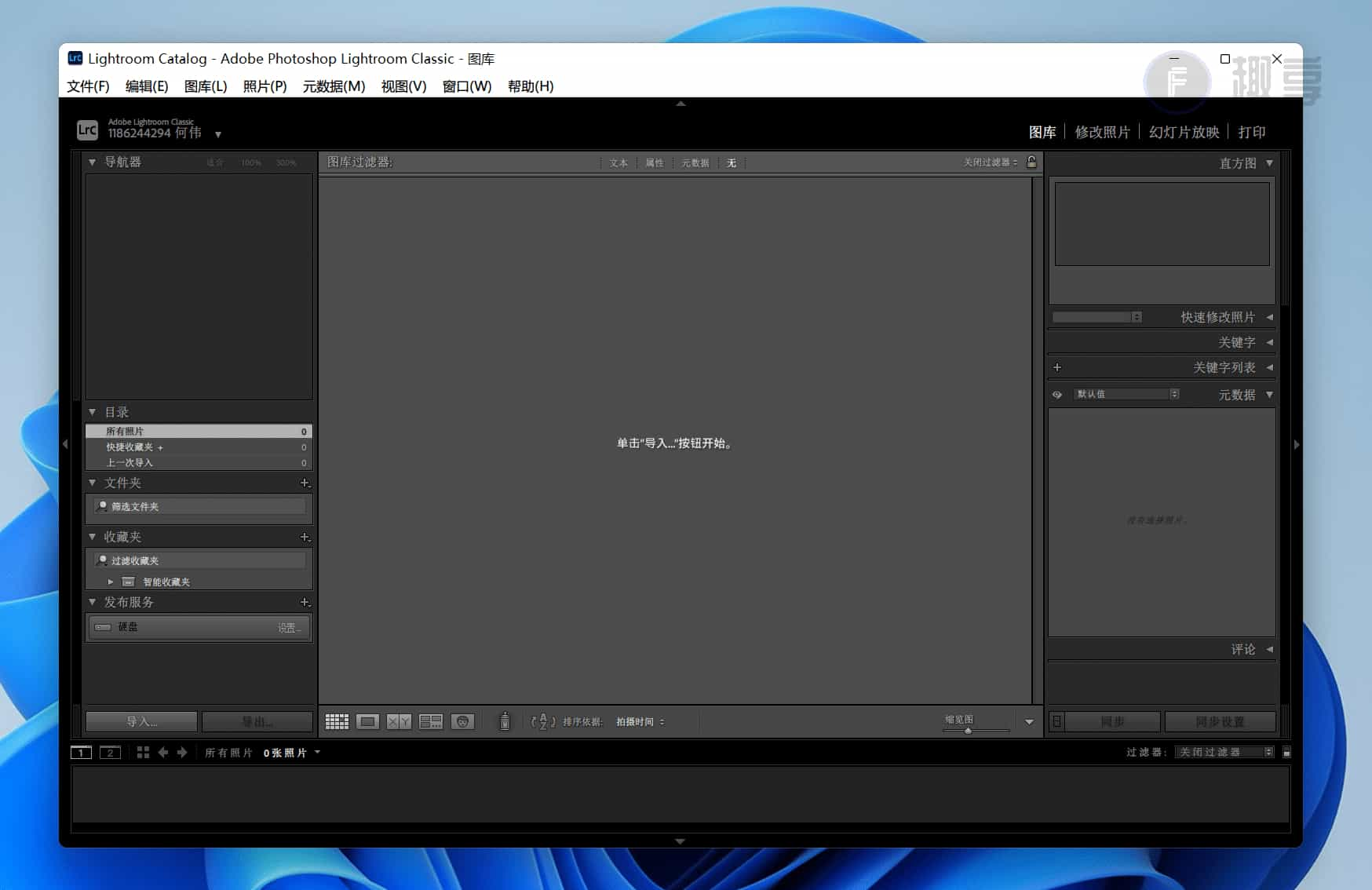Switch to 幻灯片放映 module
Screen dimensions: 1372x890
[1184, 132]
